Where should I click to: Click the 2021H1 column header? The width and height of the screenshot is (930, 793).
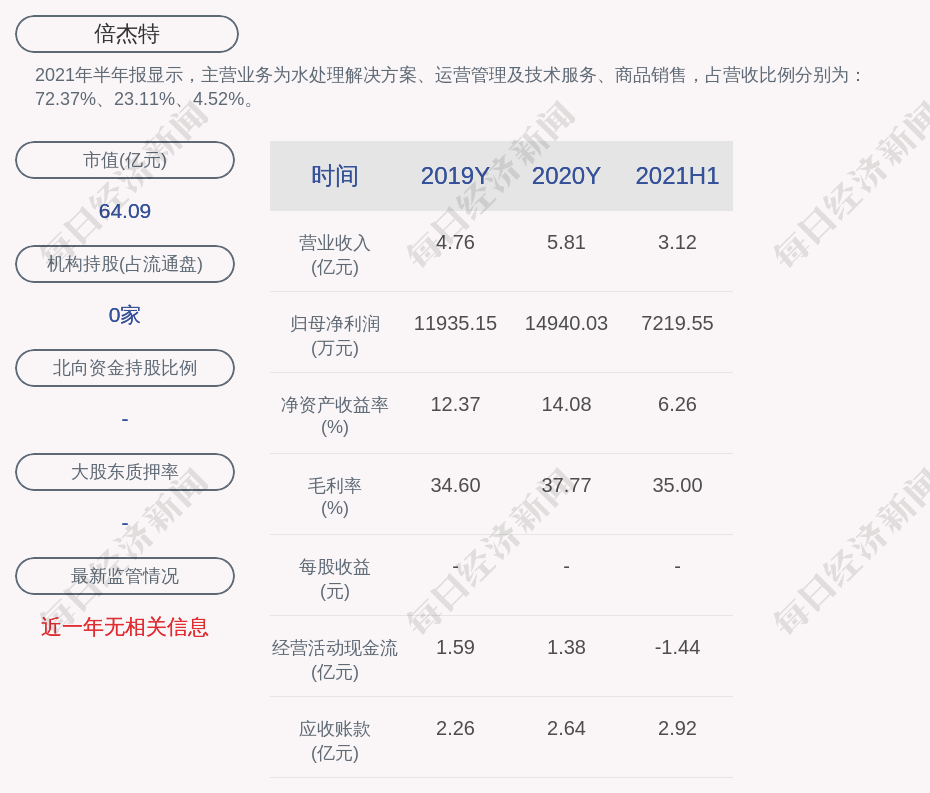[x=677, y=176]
